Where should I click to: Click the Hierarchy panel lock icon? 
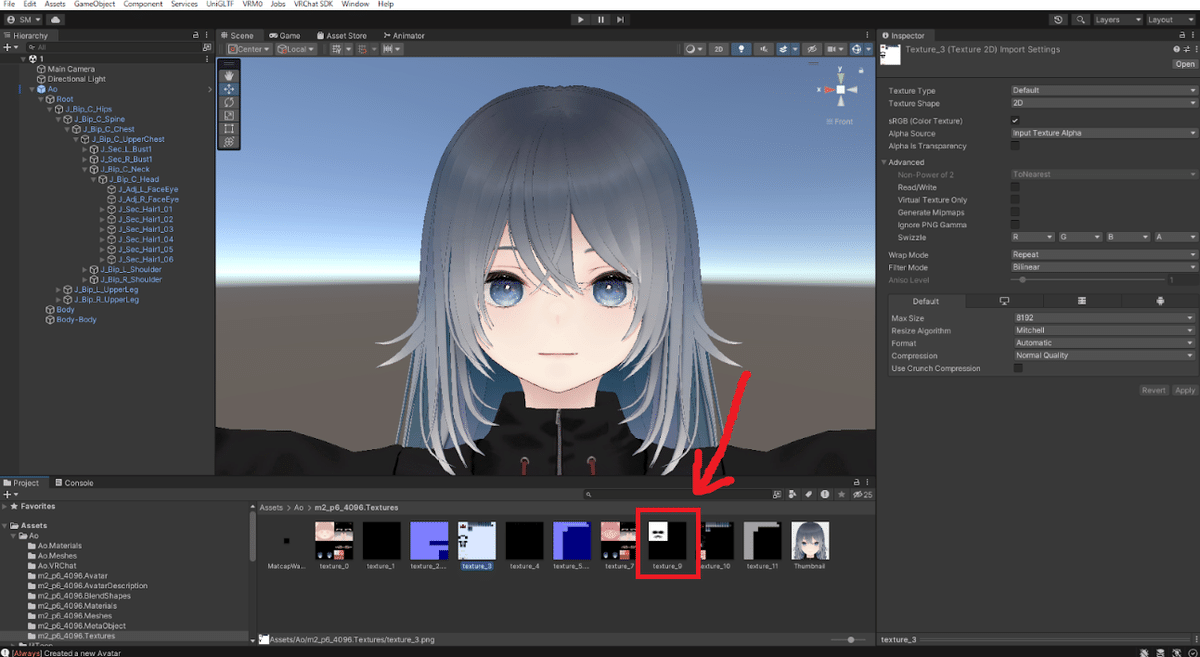tap(196, 35)
